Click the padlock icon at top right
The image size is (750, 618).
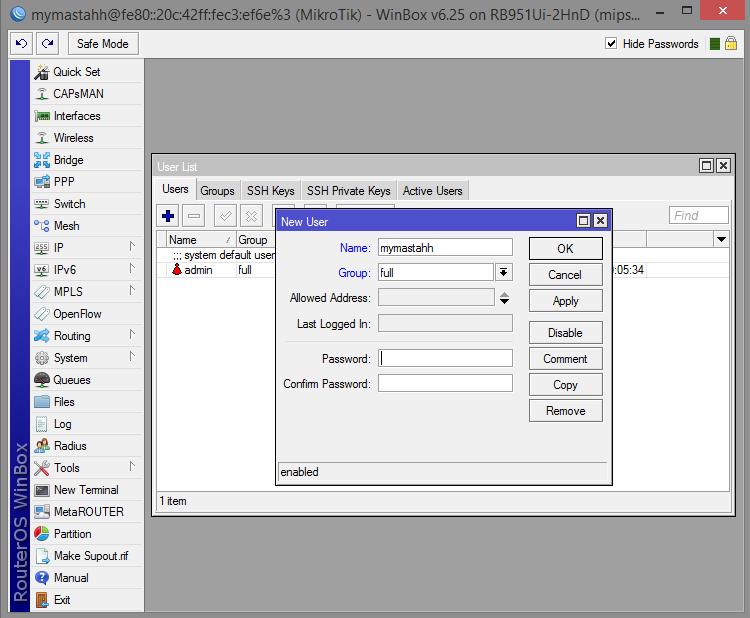pyautogui.click(x=731, y=44)
